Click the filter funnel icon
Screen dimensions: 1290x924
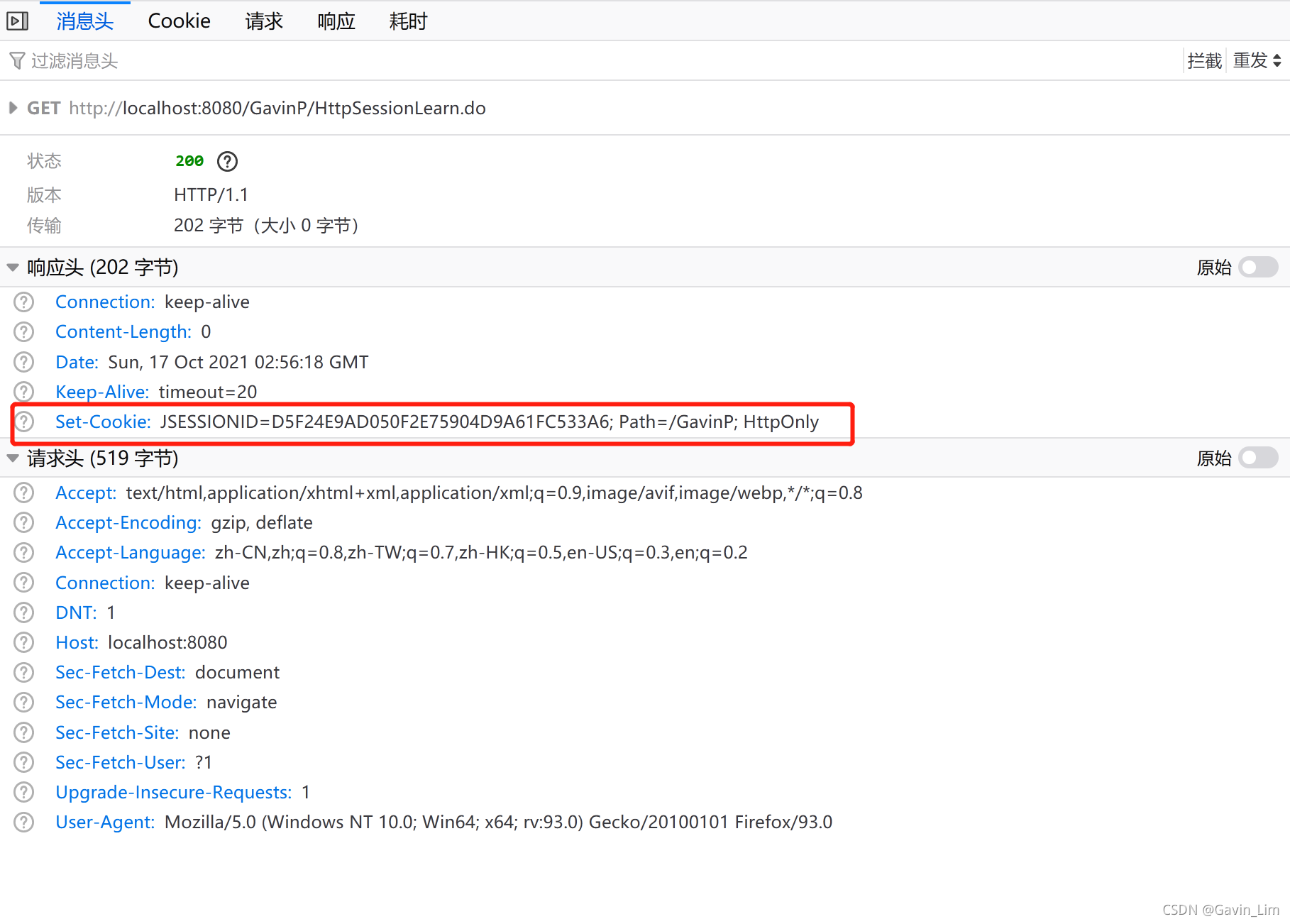coord(17,61)
